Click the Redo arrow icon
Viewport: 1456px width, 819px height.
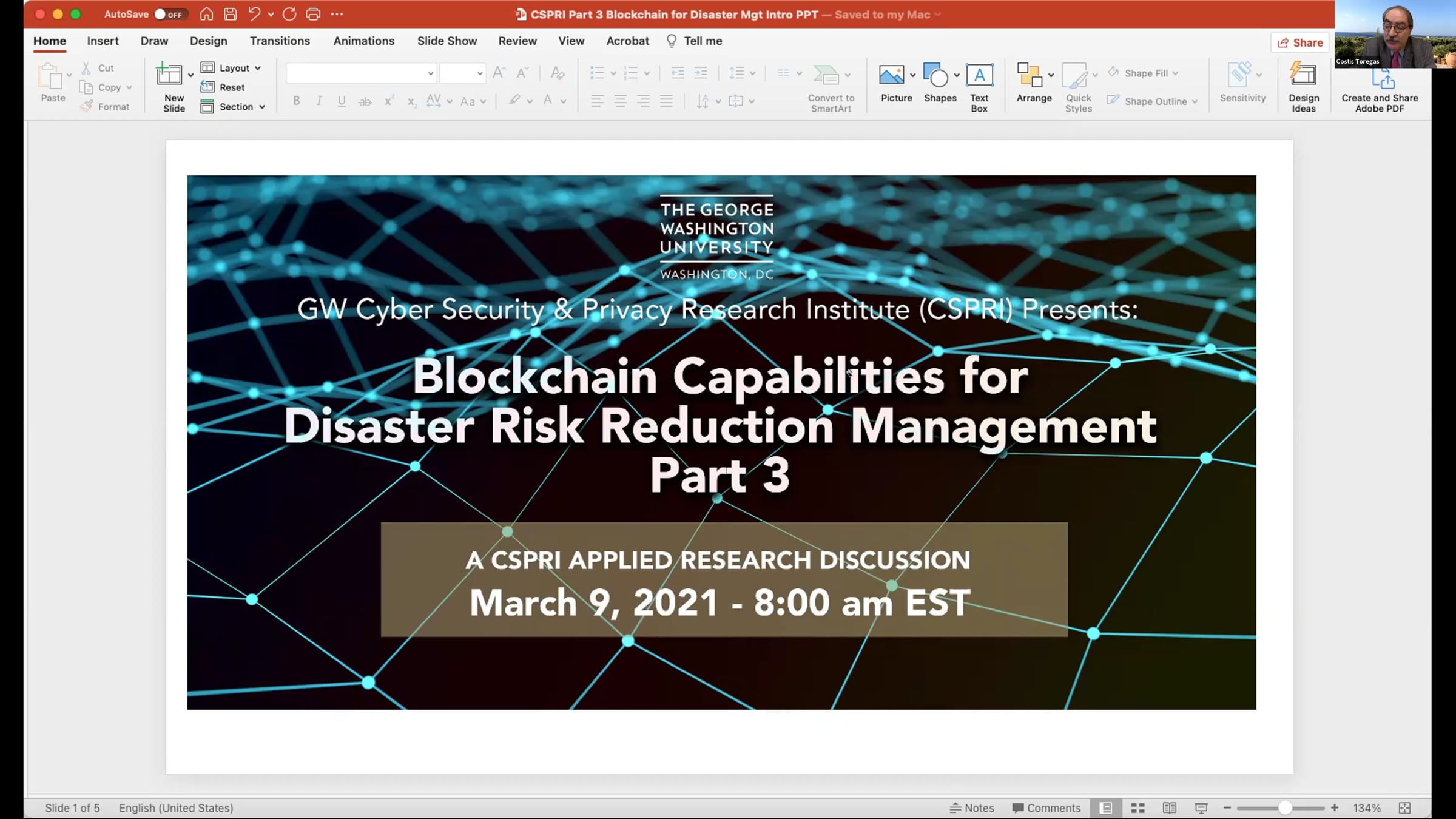click(x=289, y=14)
